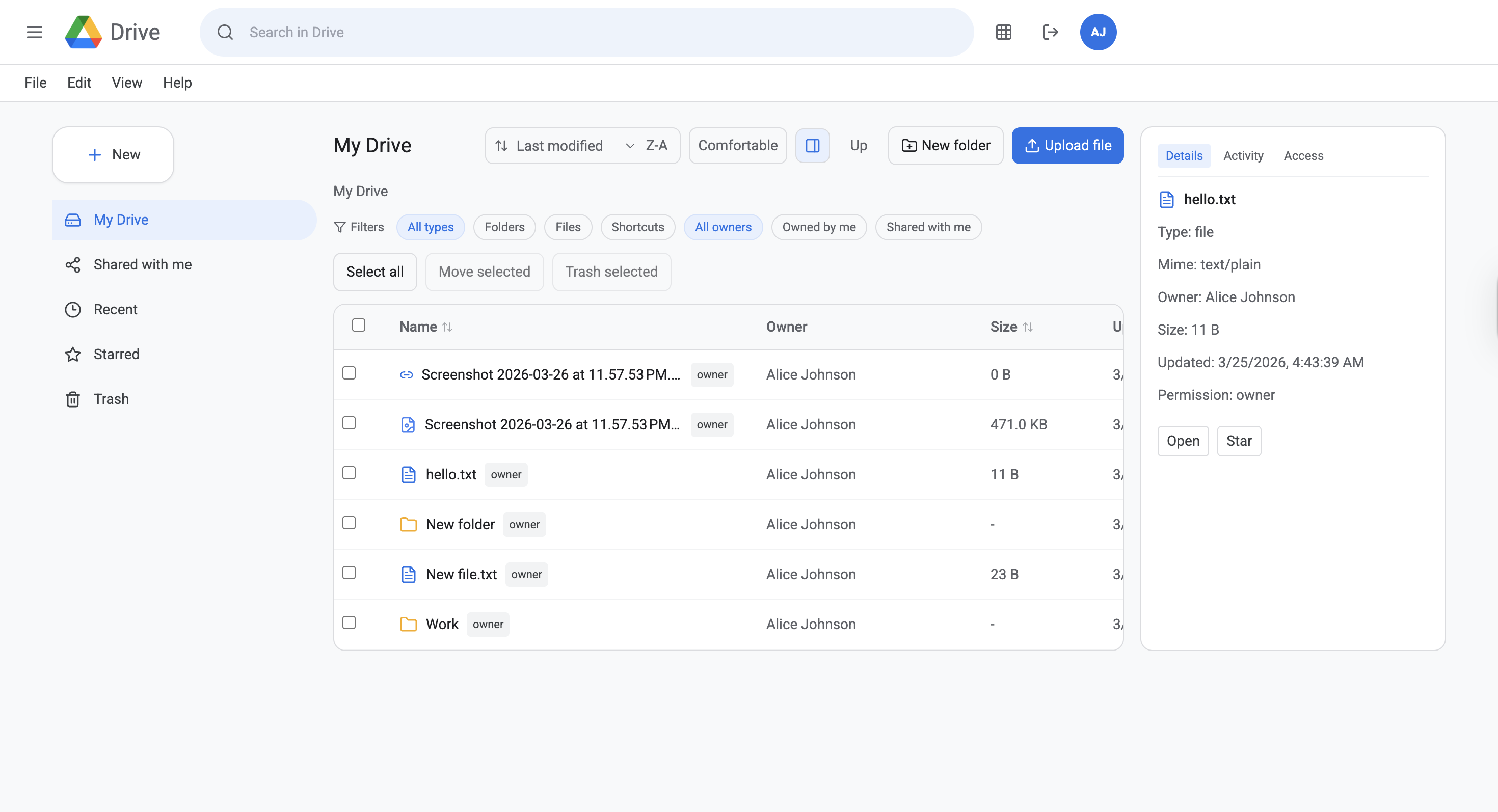Open the AJ account avatar

point(1098,32)
